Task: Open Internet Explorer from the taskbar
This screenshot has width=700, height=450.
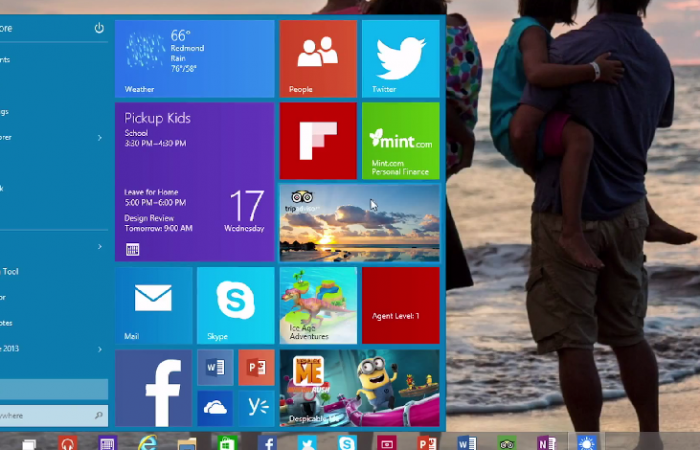Action: (x=148, y=442)
